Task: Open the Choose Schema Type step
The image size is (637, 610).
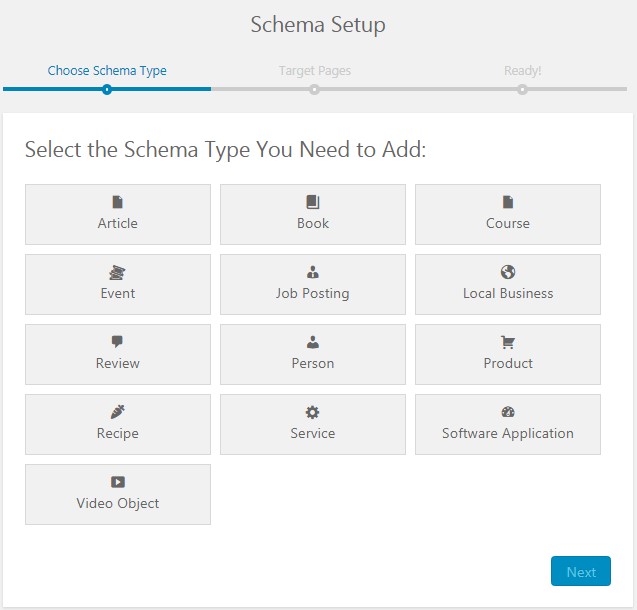Action: pyautogui.click(x=107, y=71)
